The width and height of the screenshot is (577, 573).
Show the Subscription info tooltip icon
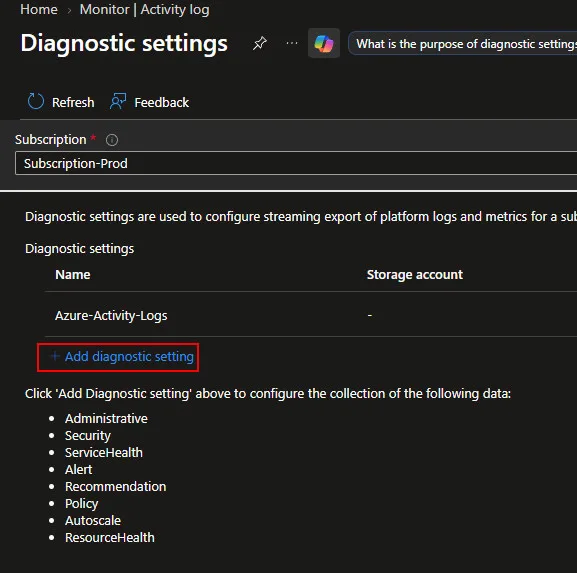[112, 140]
